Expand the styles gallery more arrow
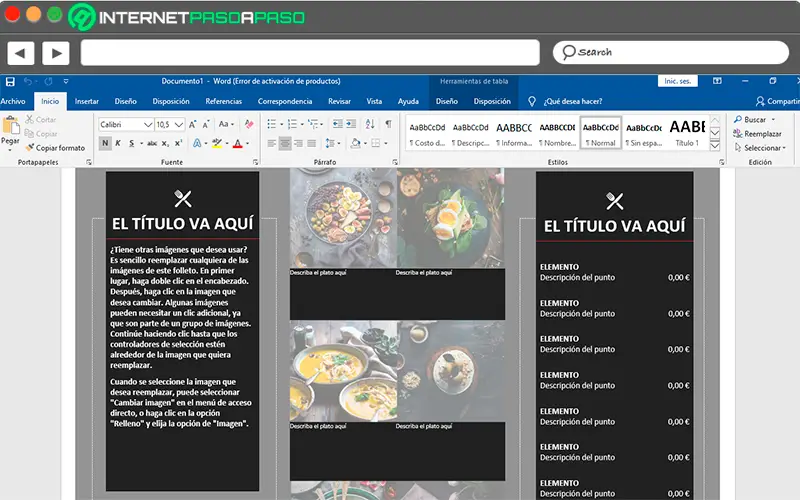This screenshot has width=800, height=500. [x=715, y=146]
